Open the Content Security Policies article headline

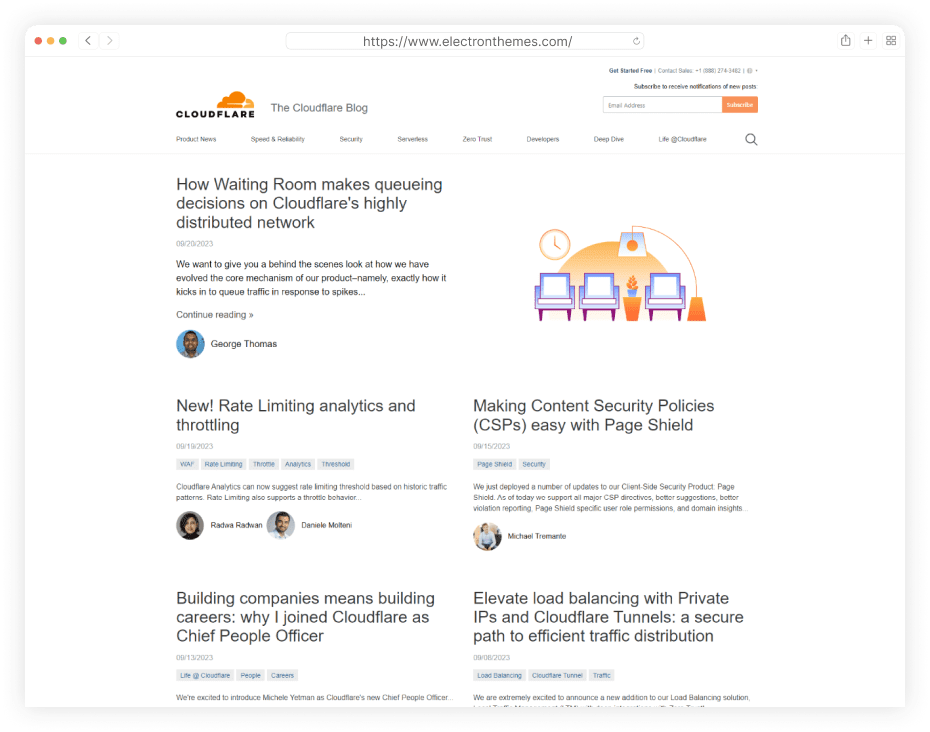click(x=594, y=415)
